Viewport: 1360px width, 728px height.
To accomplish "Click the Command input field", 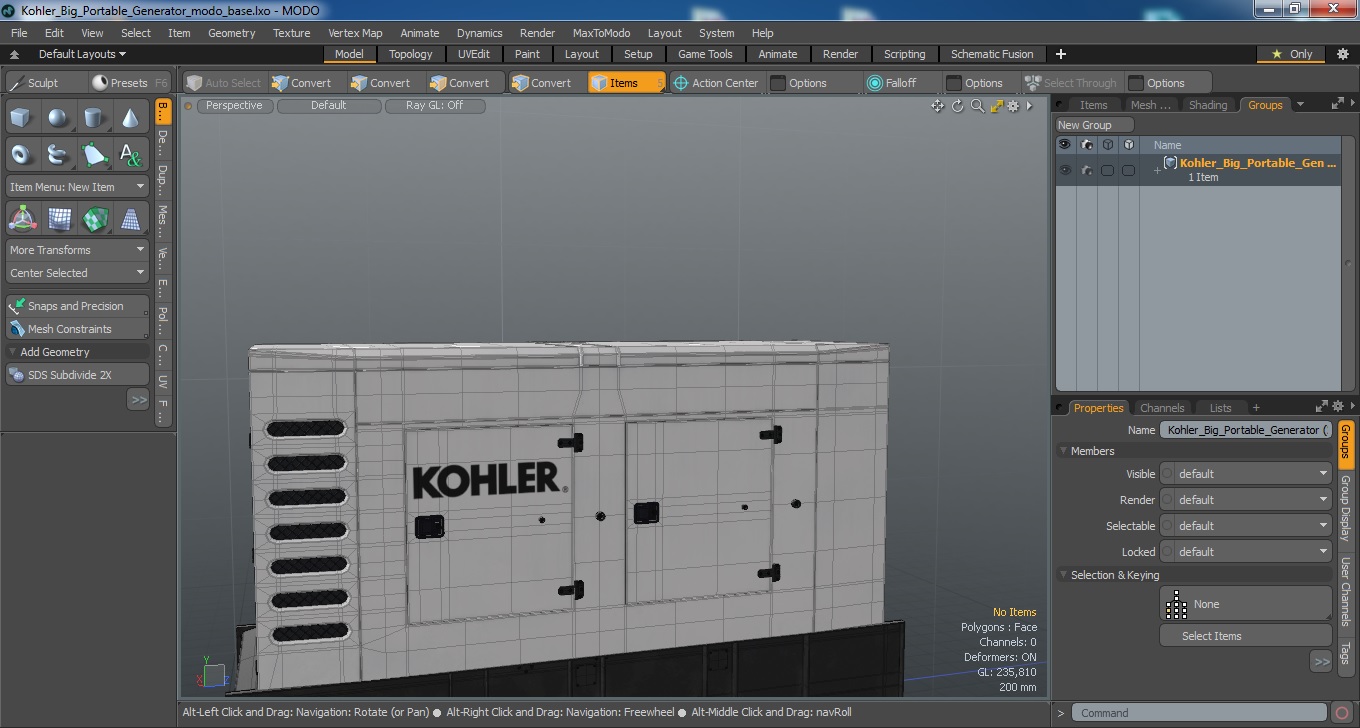I will point(1201,713).
